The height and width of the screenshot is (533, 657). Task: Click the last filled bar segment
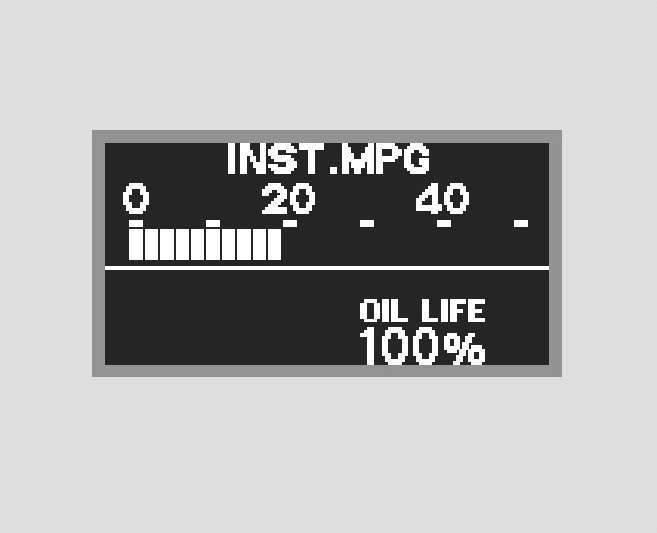274,244
